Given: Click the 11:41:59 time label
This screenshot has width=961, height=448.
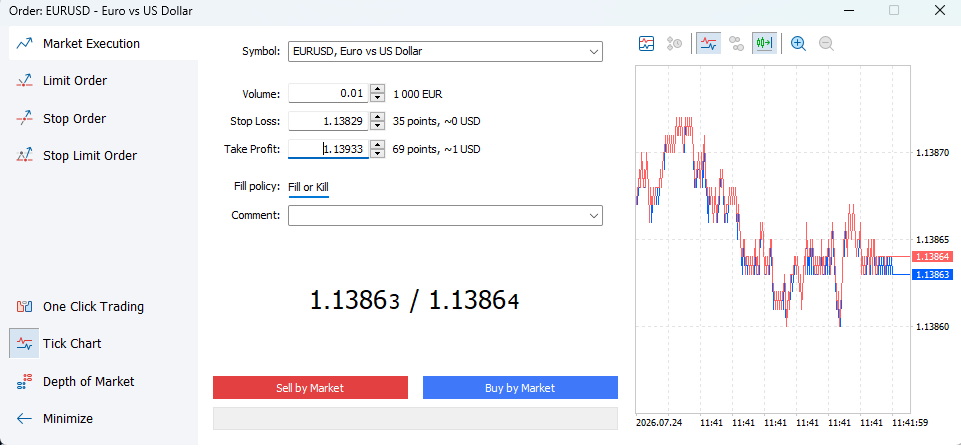Looking at the screenshot, I should (912, 422).
